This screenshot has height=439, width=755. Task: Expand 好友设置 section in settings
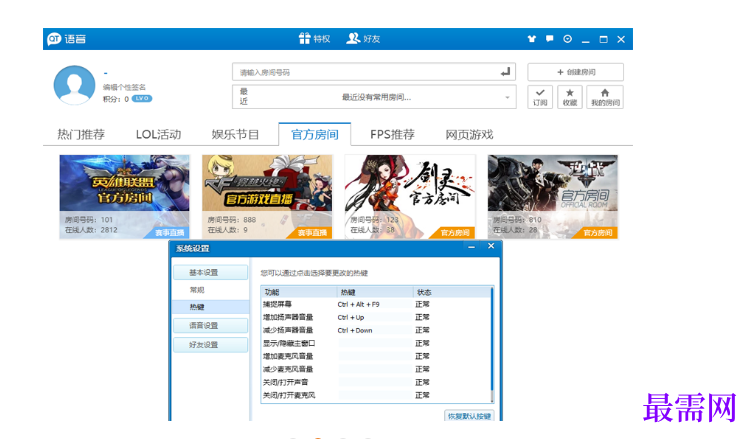tap(211, 345)
